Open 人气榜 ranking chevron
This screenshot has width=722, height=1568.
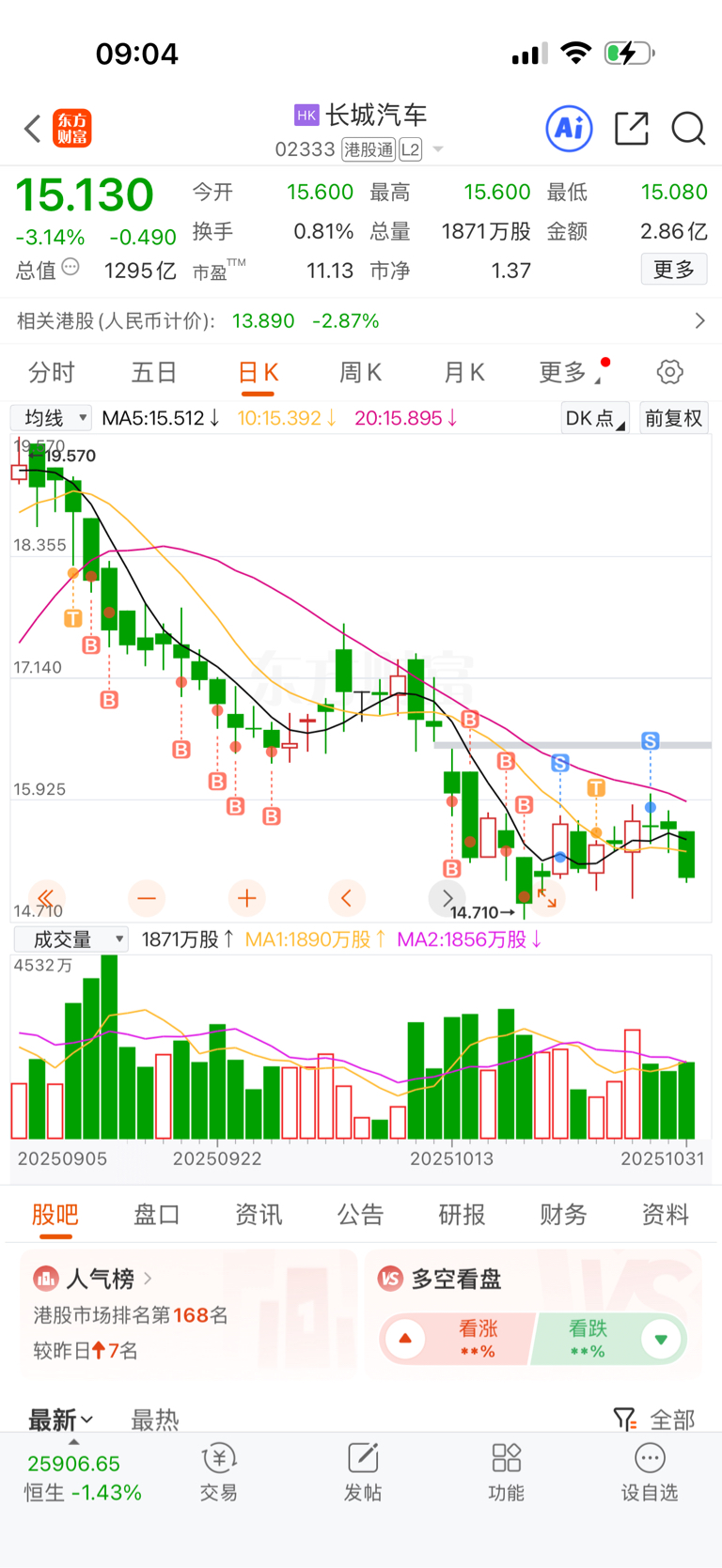pyautogui.click(x=148, y=1279)
